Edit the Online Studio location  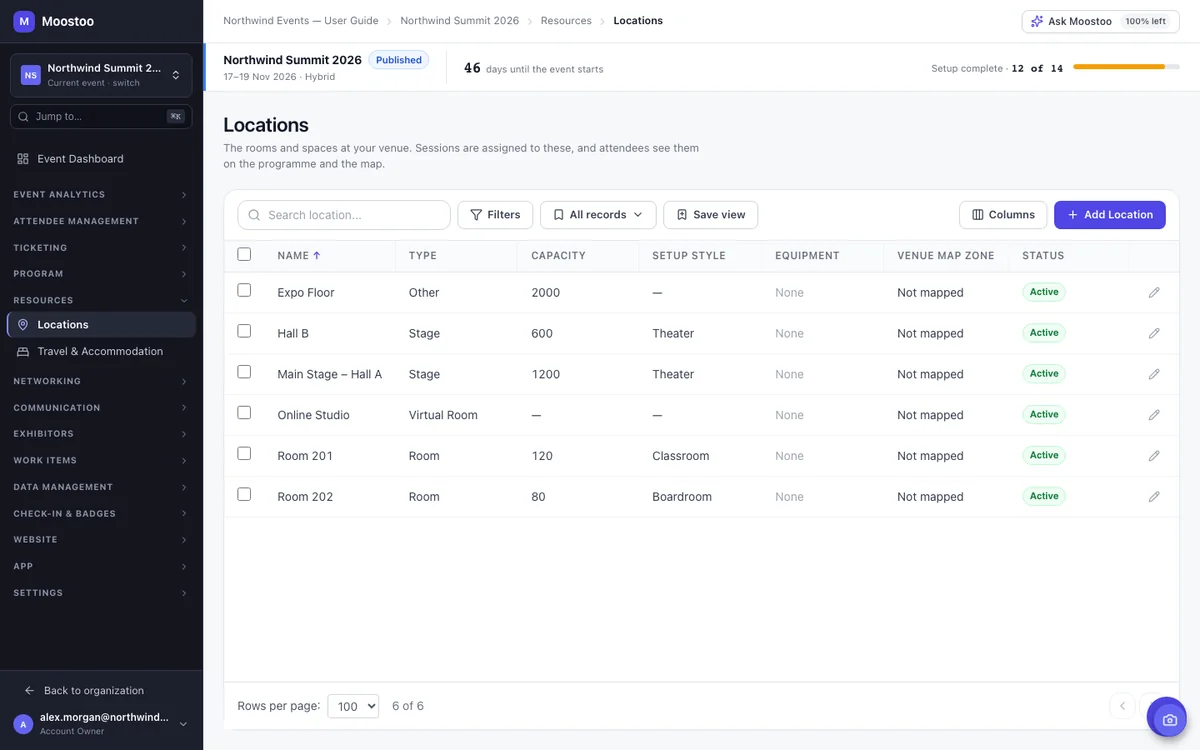pos(1154,415)
